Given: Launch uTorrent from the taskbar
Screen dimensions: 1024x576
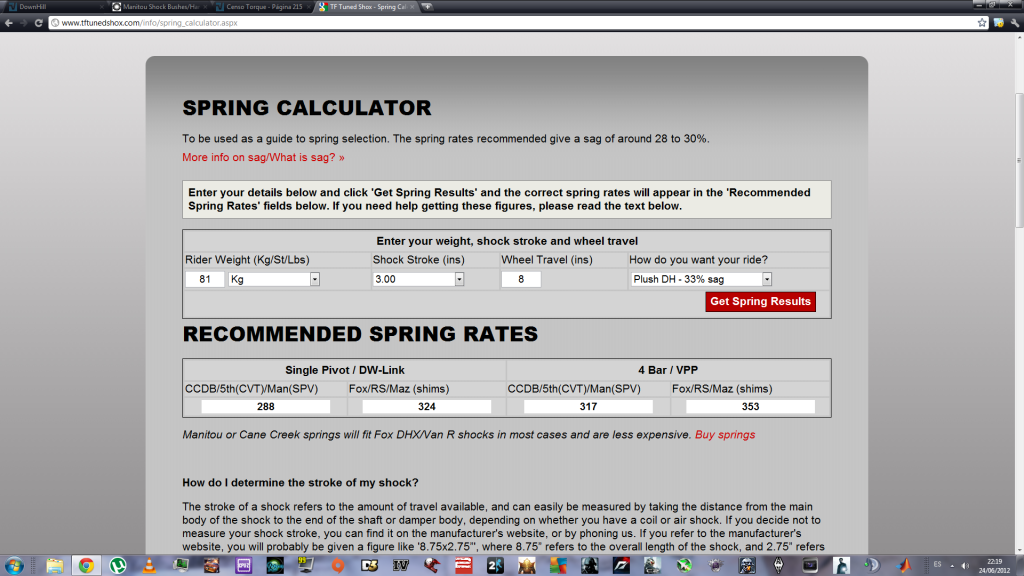Looking at the screenshot, I should [x=118, y=566].
